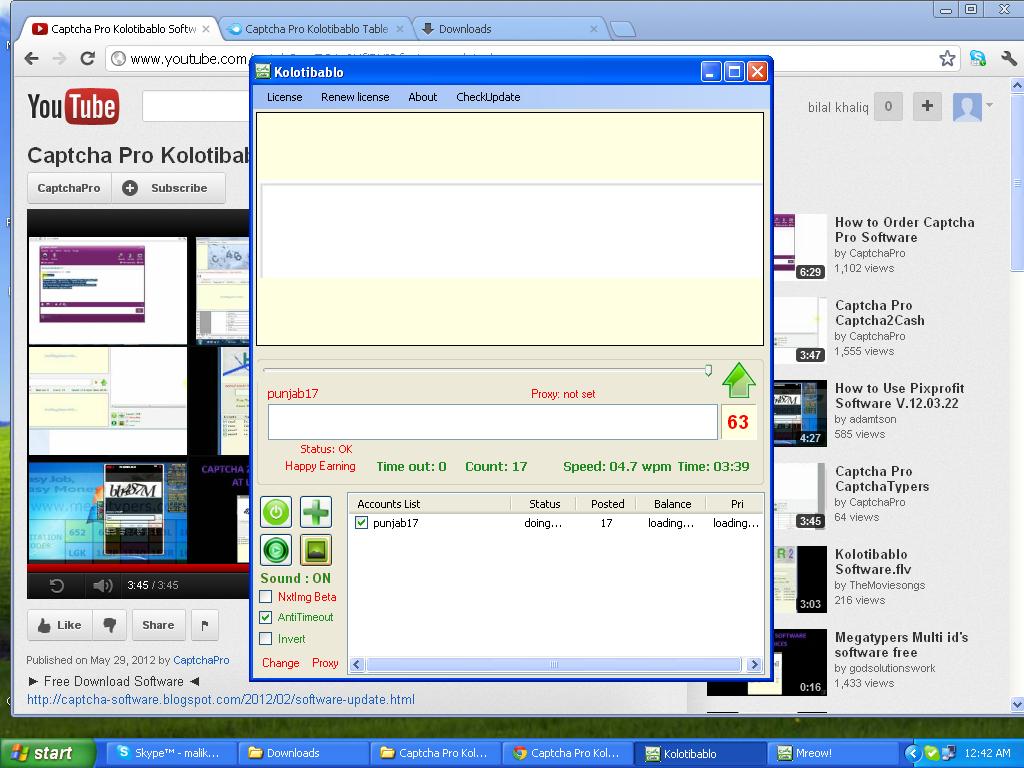The width and height of the screenshot is (1024, 768).
Task: Click the YouTube logo
Action: [x=73, y=106]
